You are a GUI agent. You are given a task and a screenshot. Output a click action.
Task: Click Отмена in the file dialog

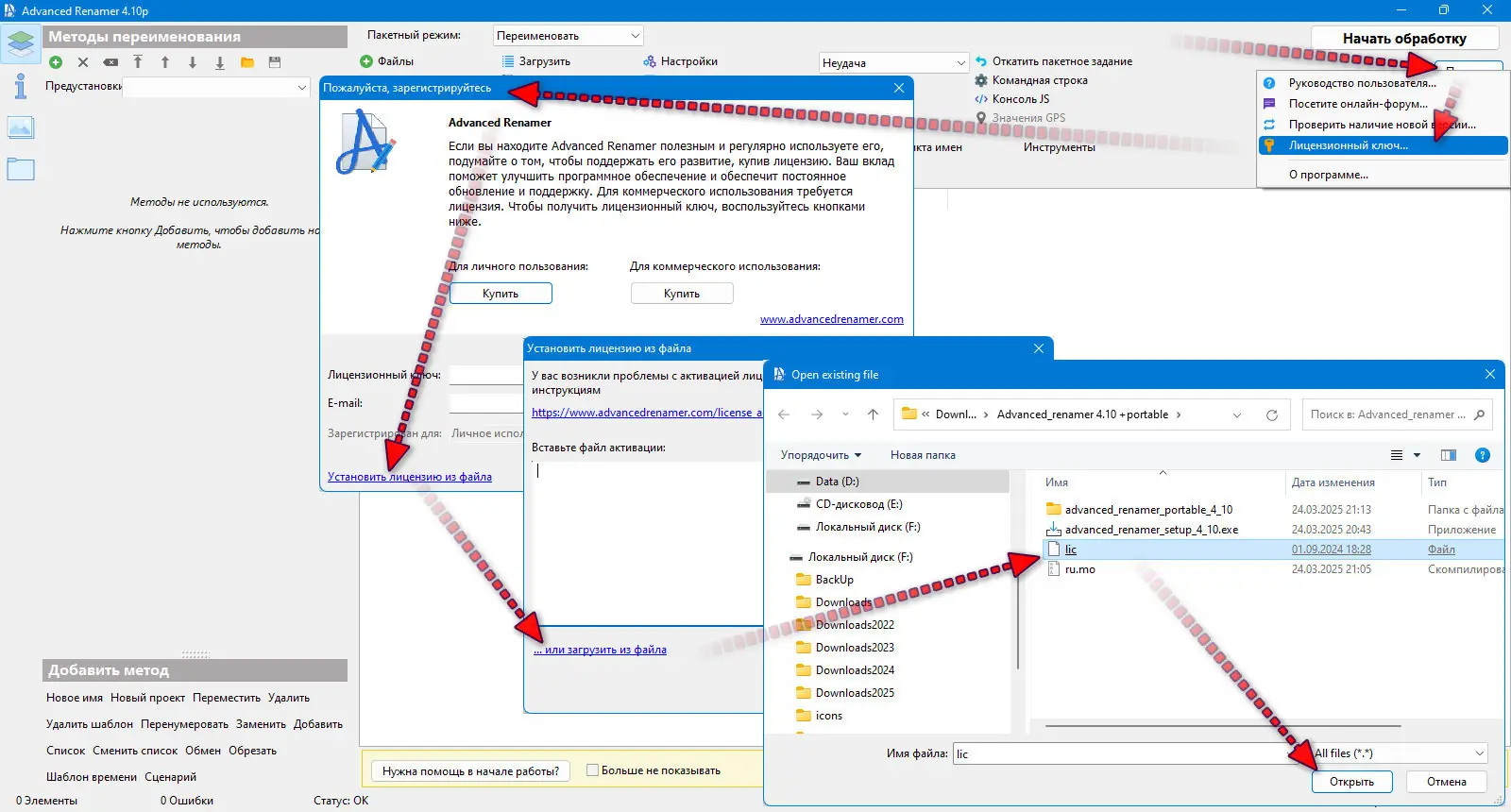pyautogui.click(x=1447, y=782)
